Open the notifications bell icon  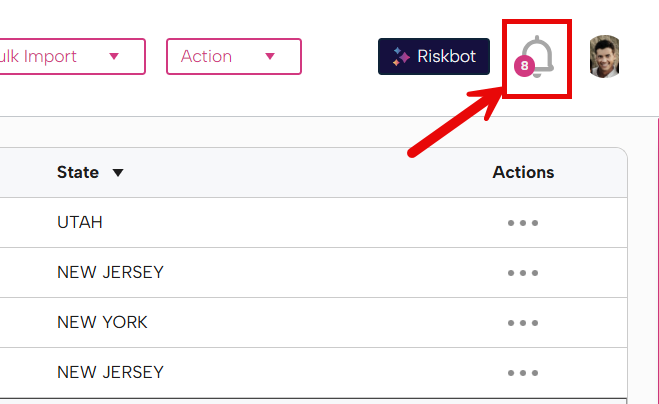[x=538, y=55]
